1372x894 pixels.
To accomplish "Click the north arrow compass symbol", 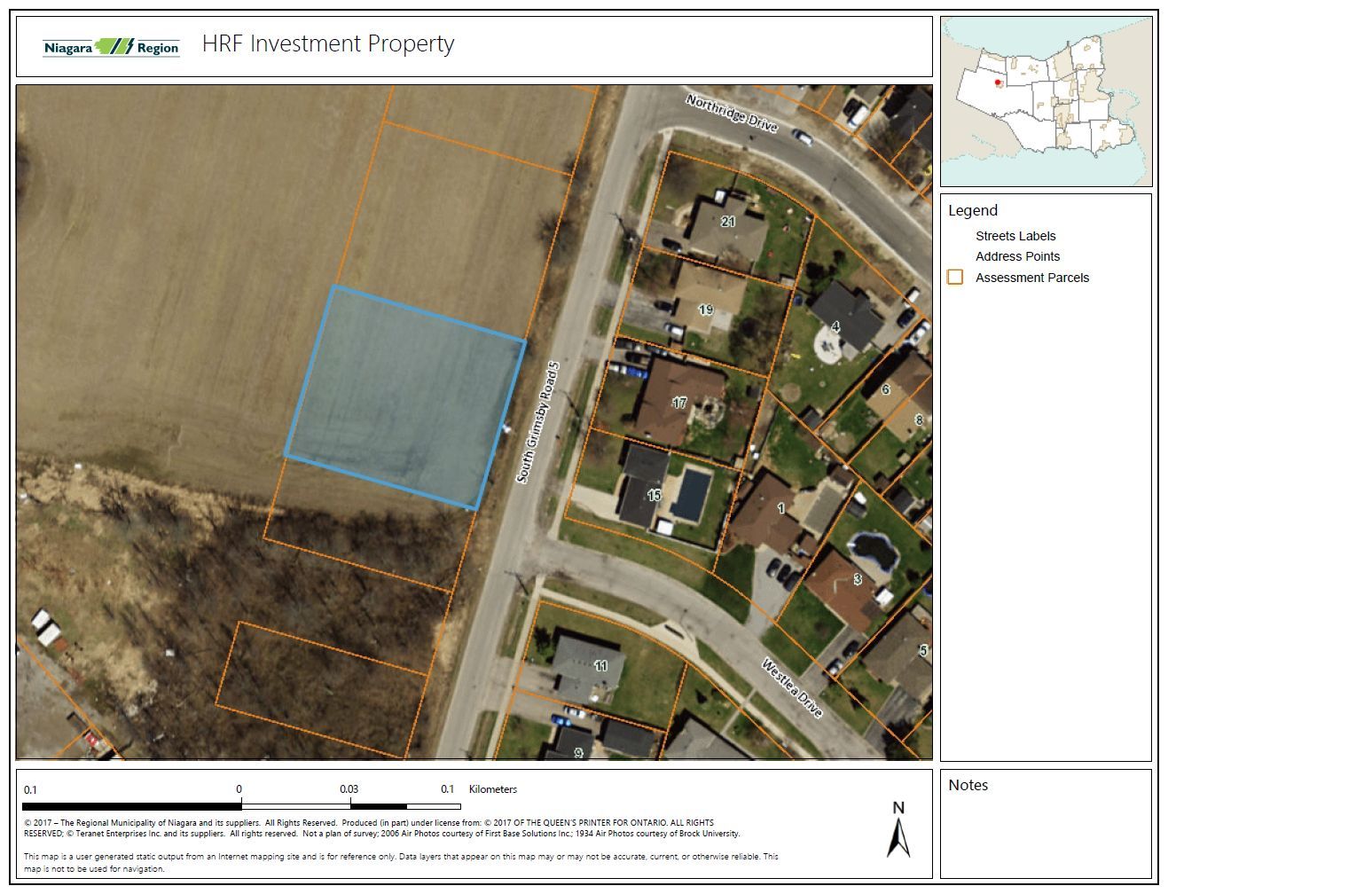I will pos(898,830).
